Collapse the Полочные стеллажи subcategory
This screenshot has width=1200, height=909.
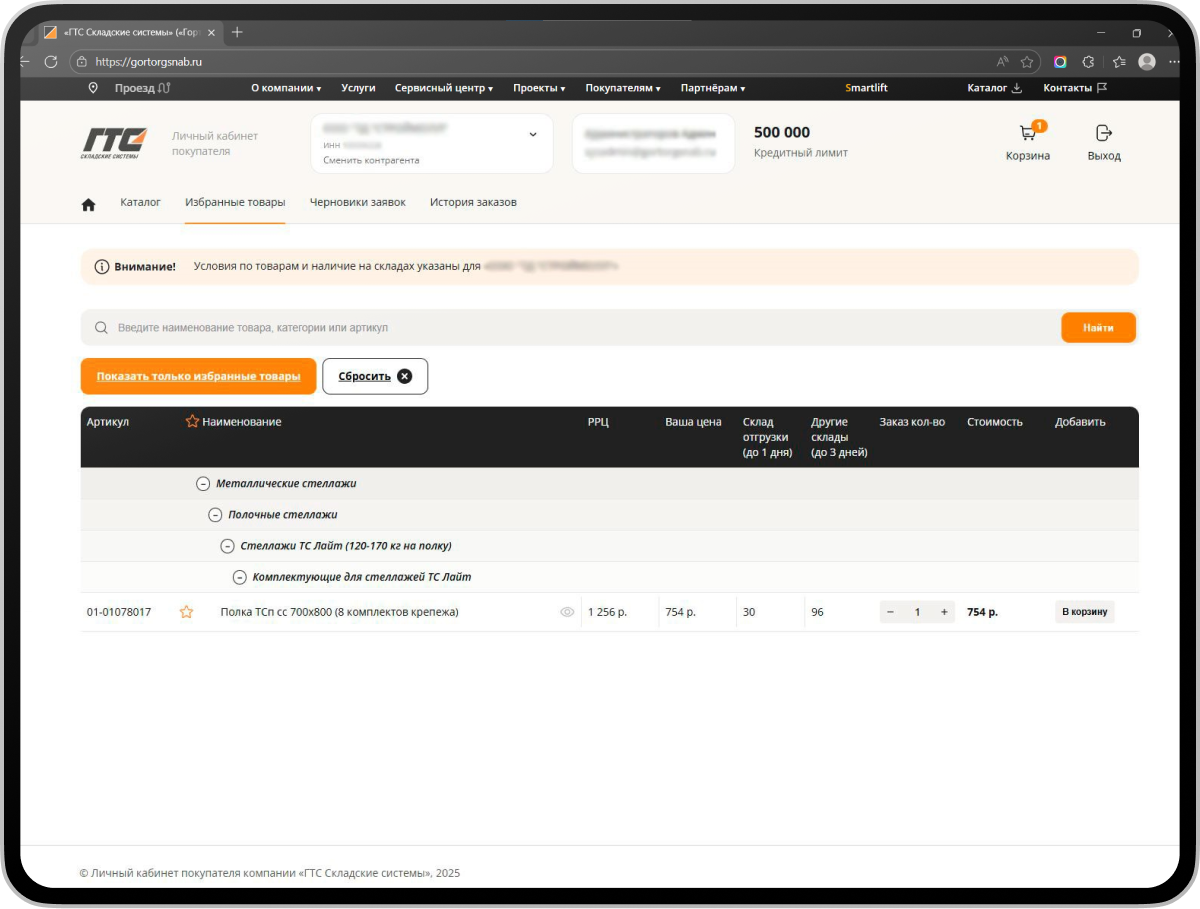[215, 515]
